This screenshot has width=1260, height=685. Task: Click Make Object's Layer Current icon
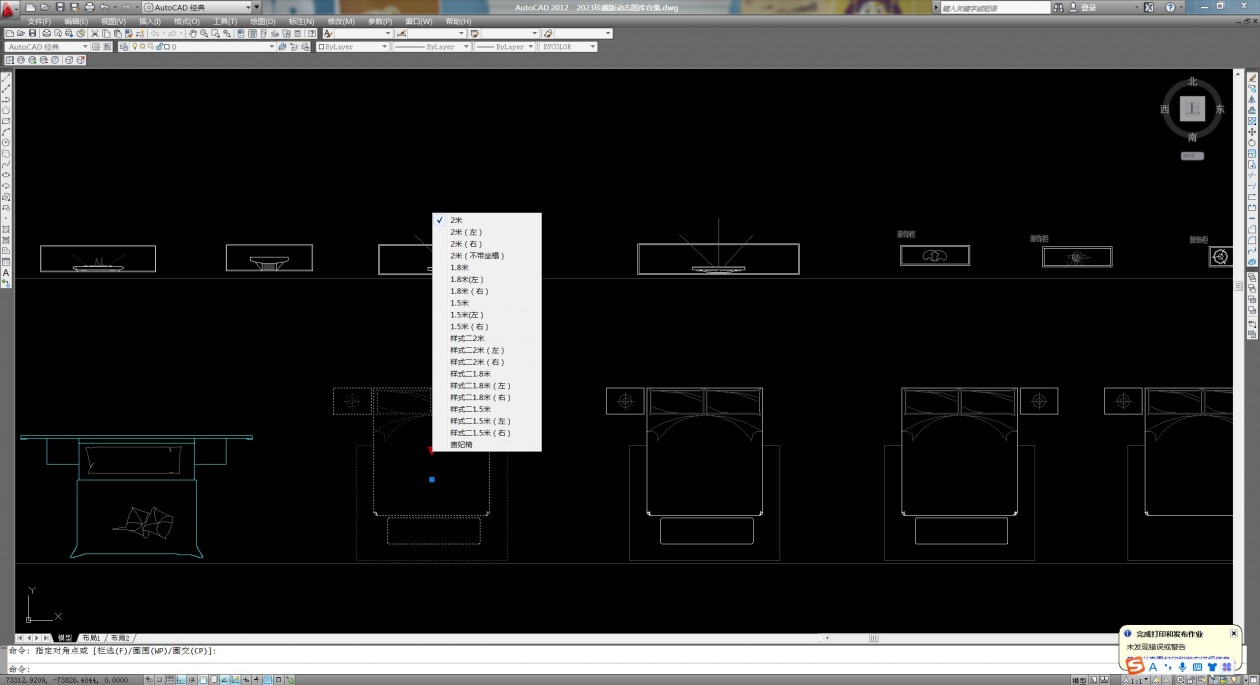click(x=283, y=47)
